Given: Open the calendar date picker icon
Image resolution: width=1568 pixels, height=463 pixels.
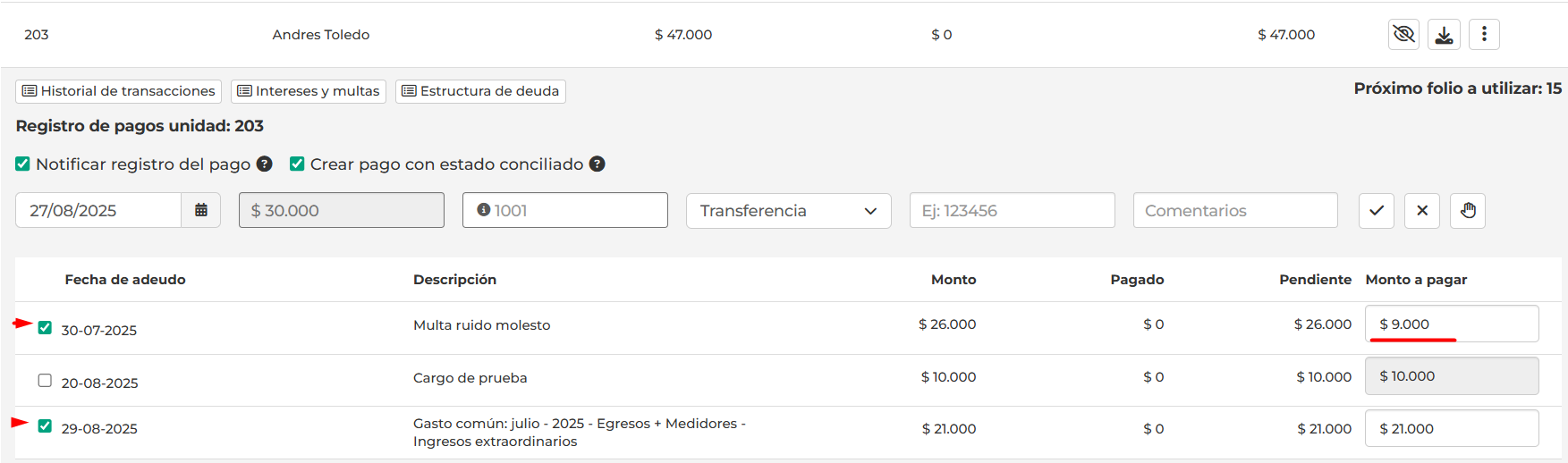Looking at the screenshot, I should coord(201,210).
